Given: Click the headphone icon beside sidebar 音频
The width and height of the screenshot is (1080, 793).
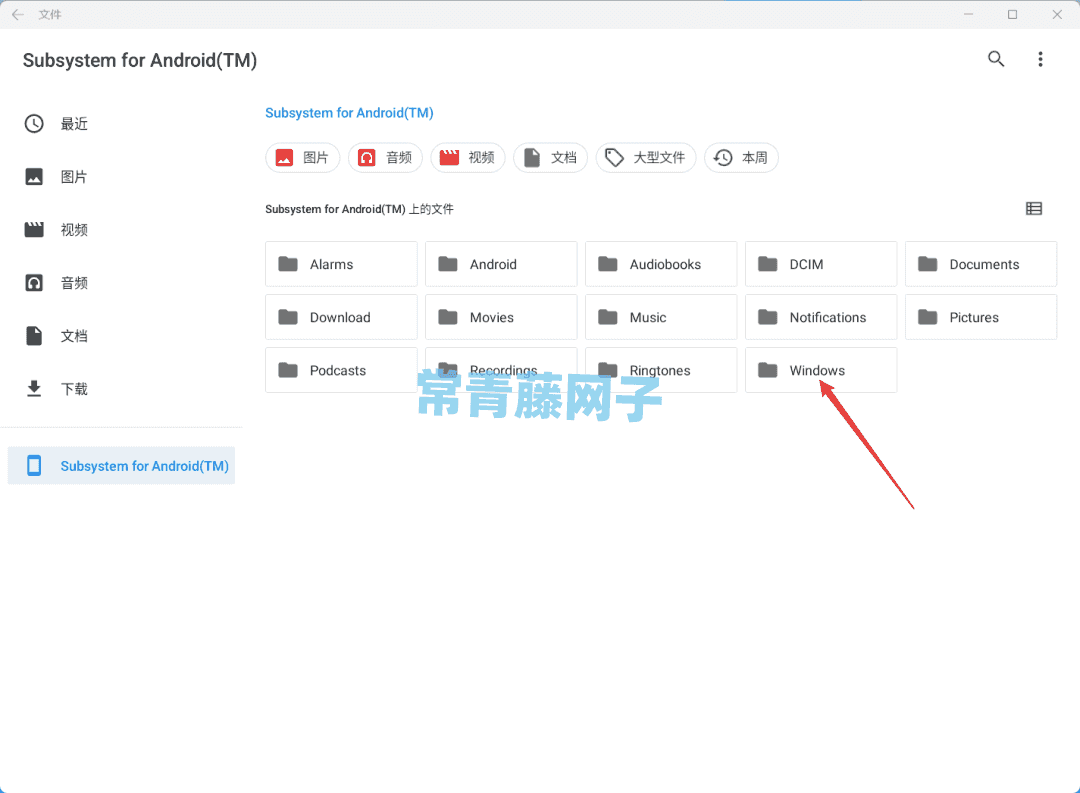Looking at the screenshot, I should click(x=34, y=283).
